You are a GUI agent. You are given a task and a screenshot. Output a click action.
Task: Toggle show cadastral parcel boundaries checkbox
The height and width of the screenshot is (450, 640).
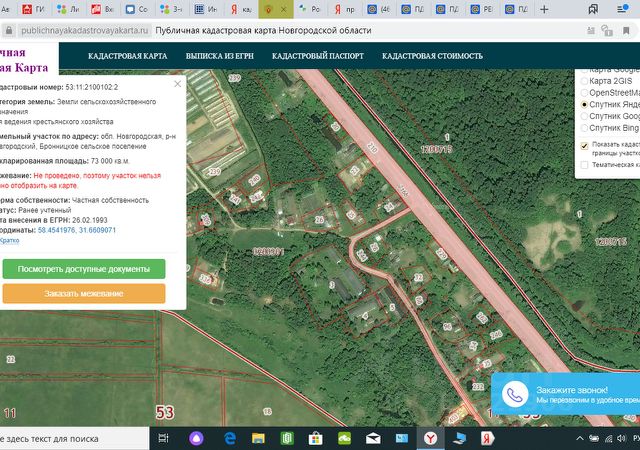(584, 145)
